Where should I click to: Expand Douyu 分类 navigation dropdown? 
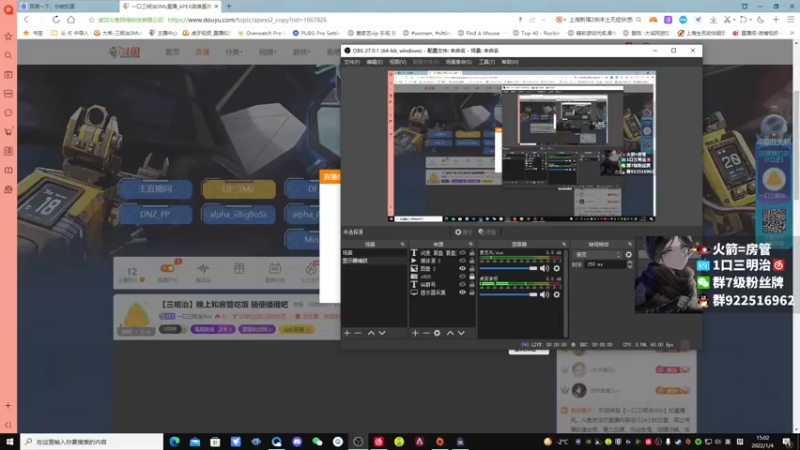pos(234,52)
